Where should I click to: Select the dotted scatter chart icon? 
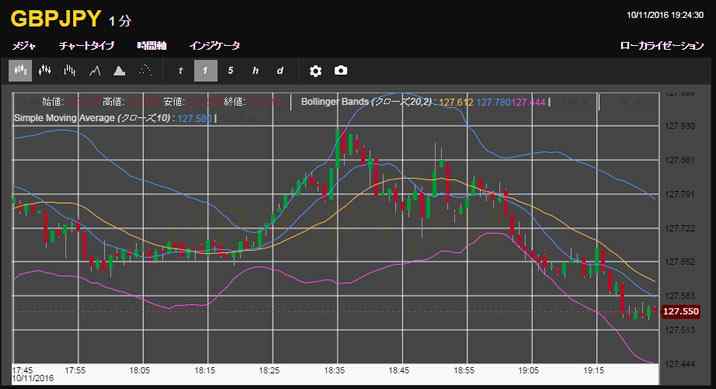tap(145, 71)
